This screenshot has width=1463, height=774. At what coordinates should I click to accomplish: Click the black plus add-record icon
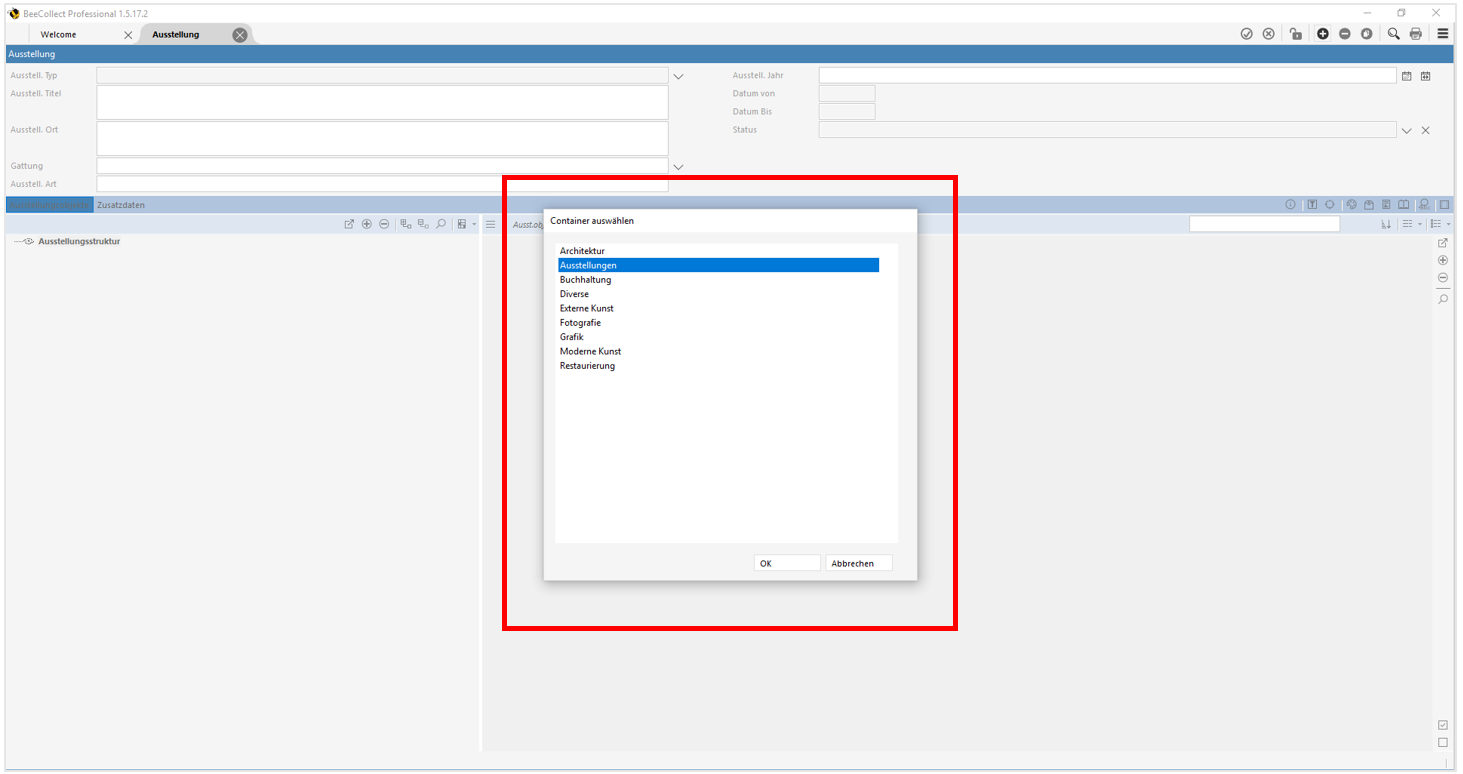(1323, 34)
